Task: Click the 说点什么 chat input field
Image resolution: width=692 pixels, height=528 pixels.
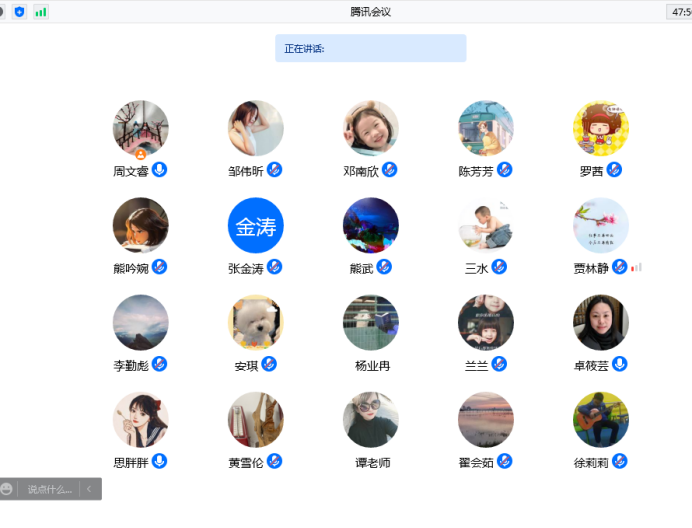Action: click(x=49, y=489)
